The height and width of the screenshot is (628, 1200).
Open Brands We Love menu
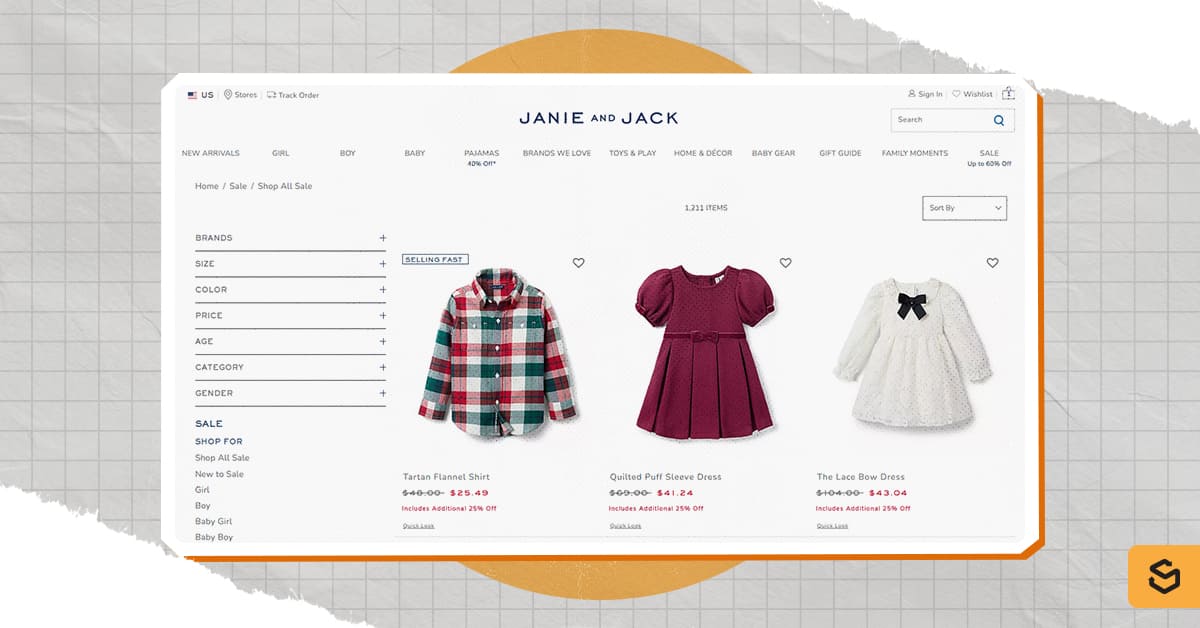click(x=557, y=153)
